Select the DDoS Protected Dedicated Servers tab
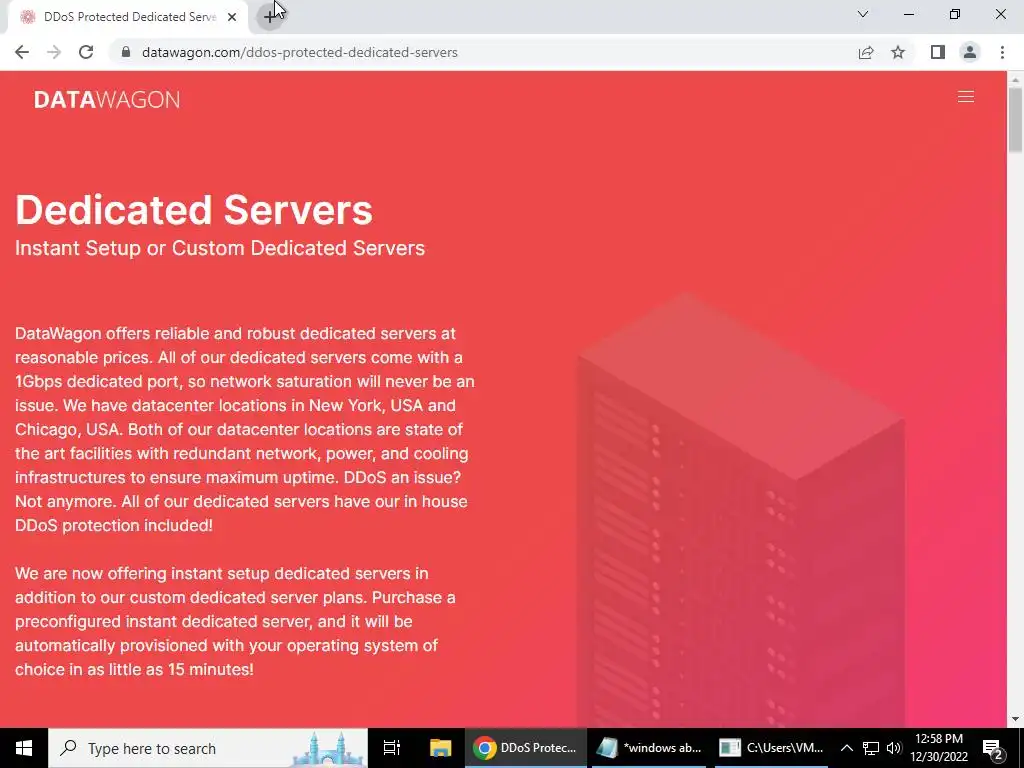The height and width of the screenshot is (768, 1024). tap(128, 17)
